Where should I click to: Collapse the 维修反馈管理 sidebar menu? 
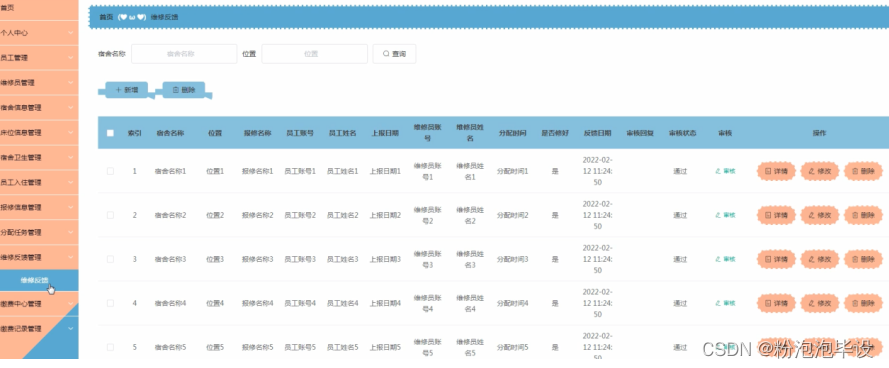[x=39, y=257]
